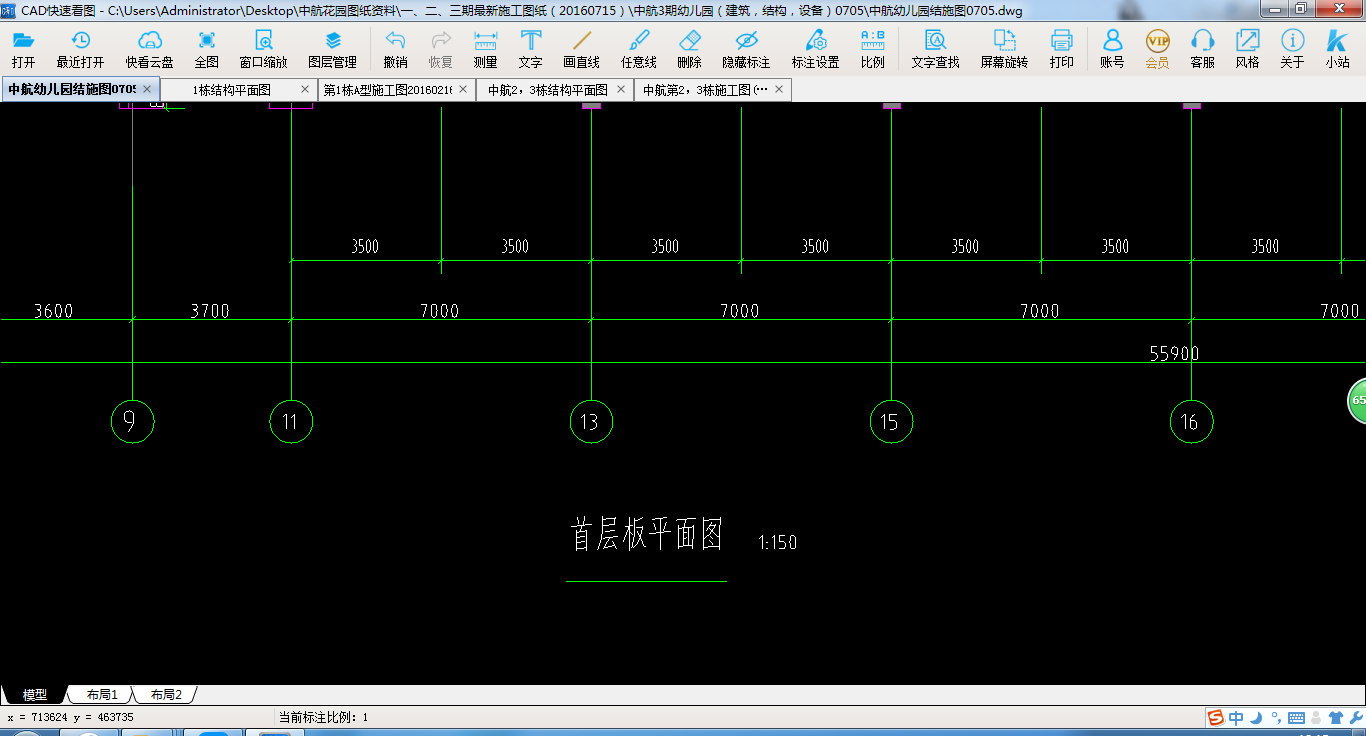Click axis bubble number 15
This screenshot has width=1366, height=736.
click(891, 422)
